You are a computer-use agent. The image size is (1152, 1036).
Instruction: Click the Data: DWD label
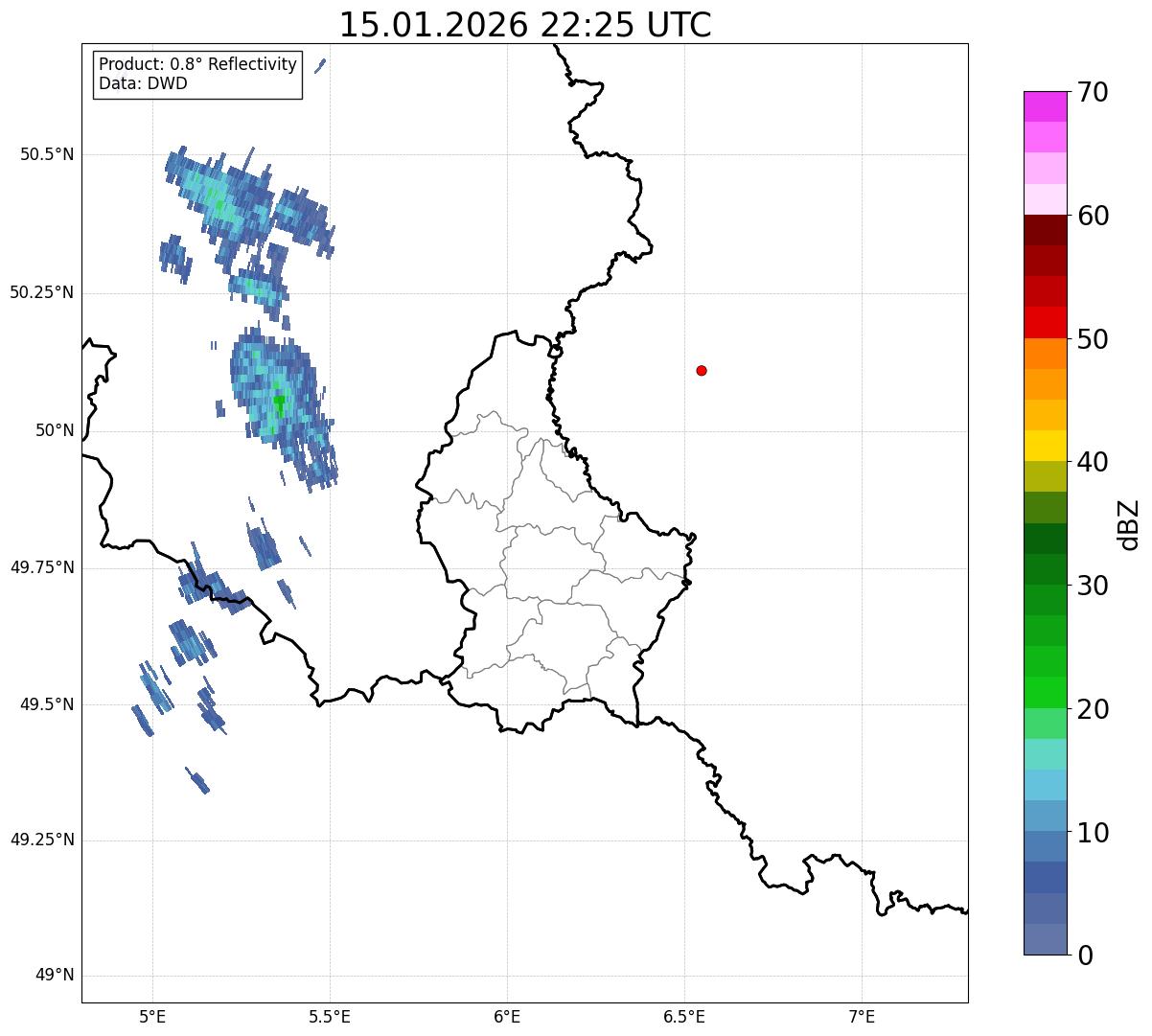143,83
